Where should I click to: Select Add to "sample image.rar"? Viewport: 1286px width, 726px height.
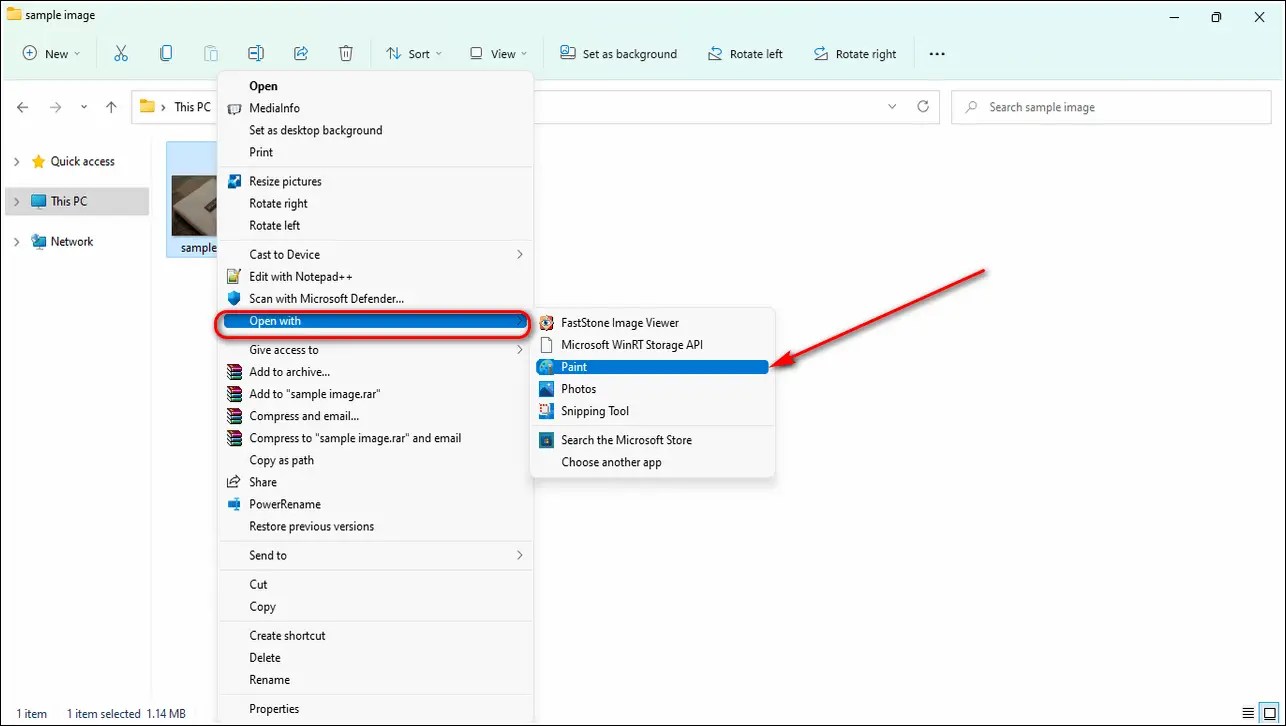[374, 394]
